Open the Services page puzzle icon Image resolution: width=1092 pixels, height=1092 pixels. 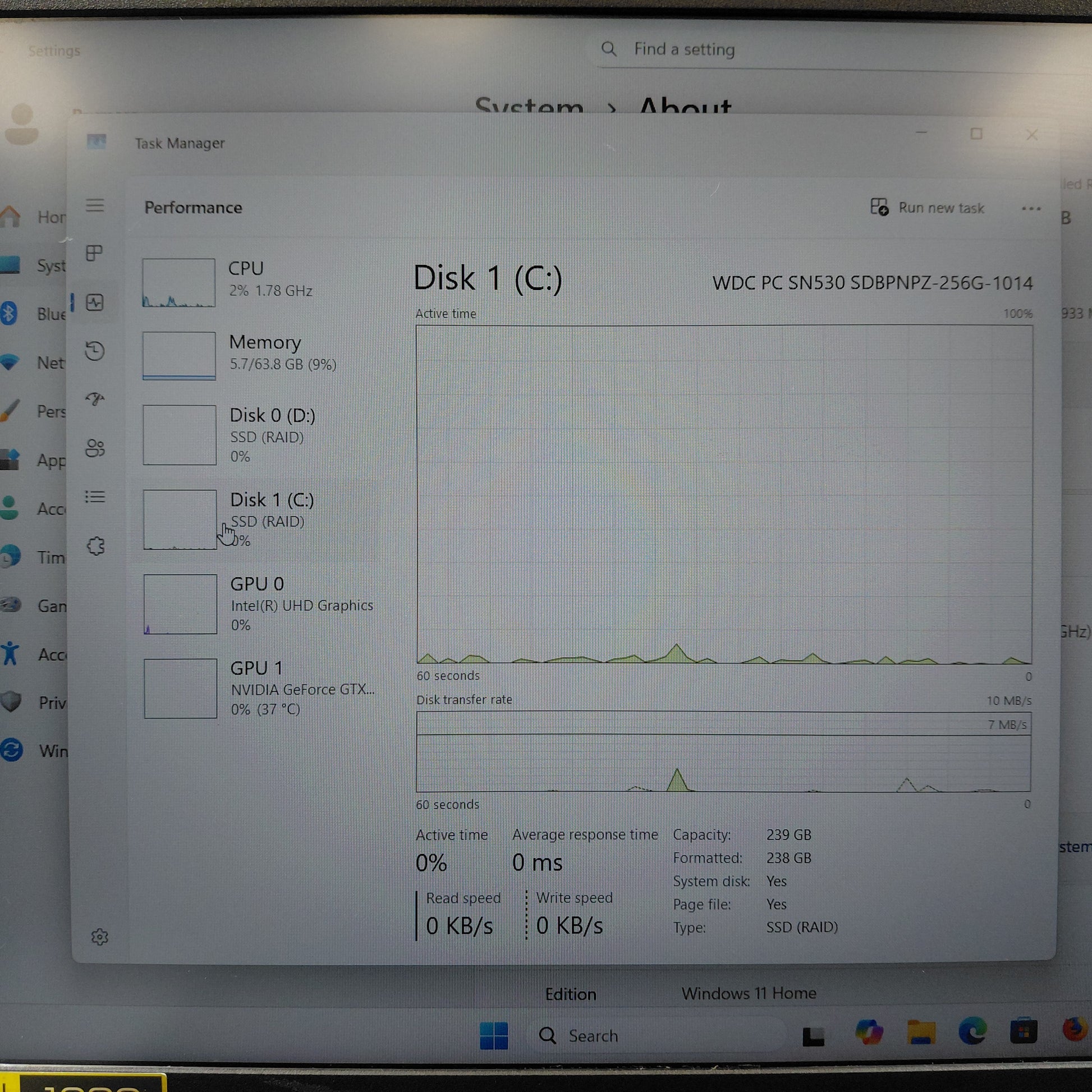pyautogui.click(x=95, y=546)
